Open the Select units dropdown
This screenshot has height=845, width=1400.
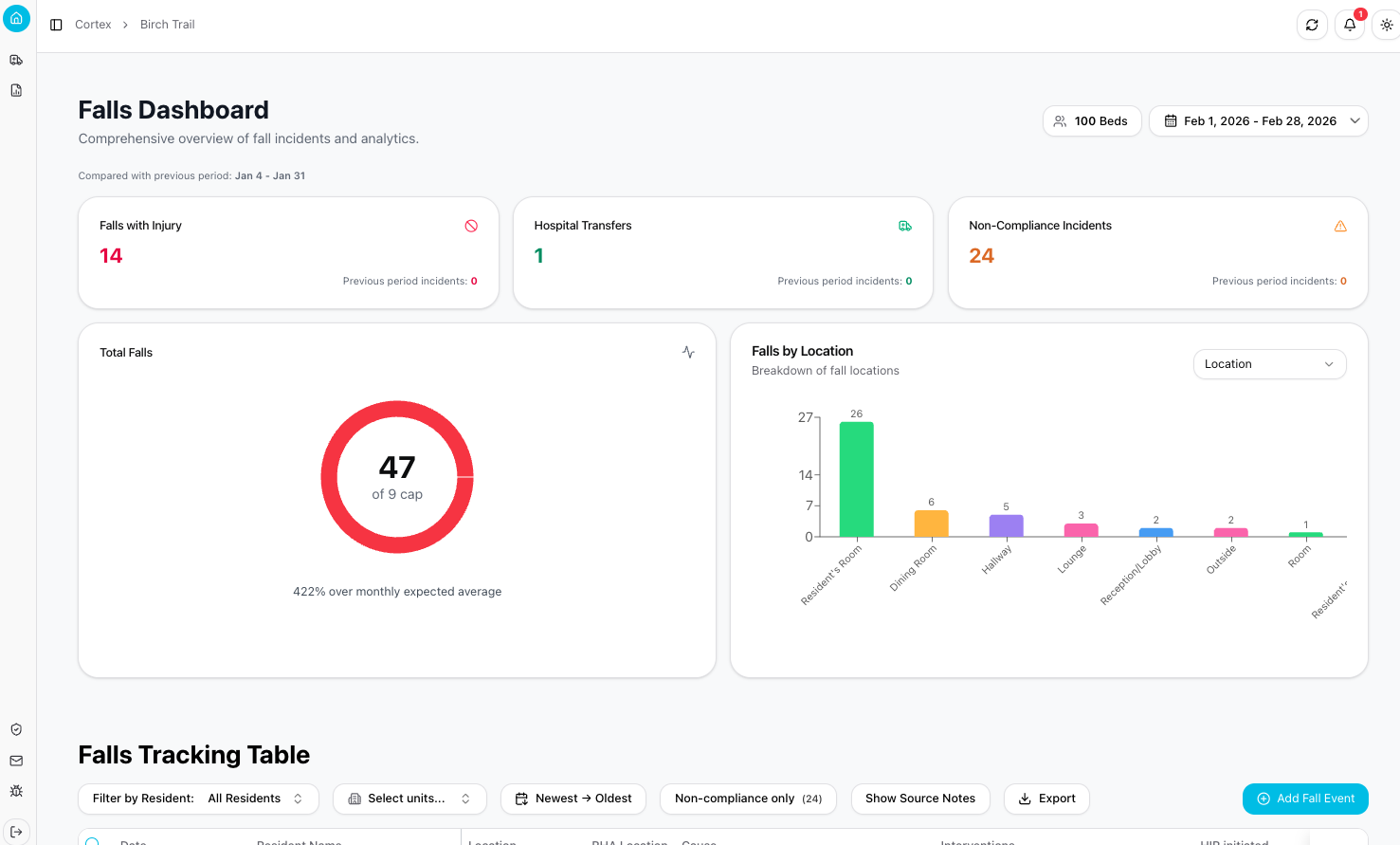[x=409, y=799]
